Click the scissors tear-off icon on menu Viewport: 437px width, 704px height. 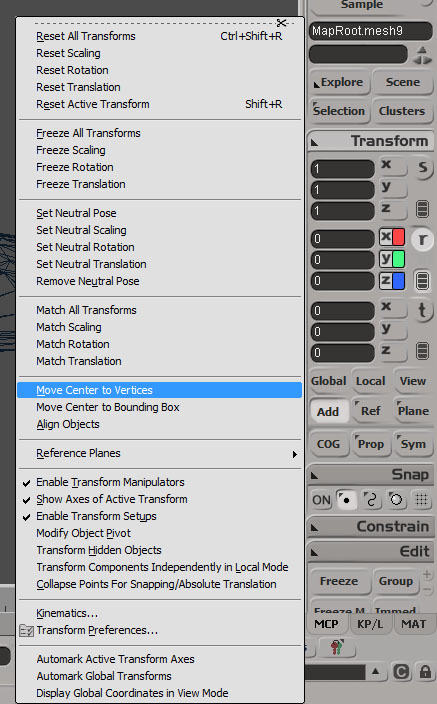tap(282, 23)
